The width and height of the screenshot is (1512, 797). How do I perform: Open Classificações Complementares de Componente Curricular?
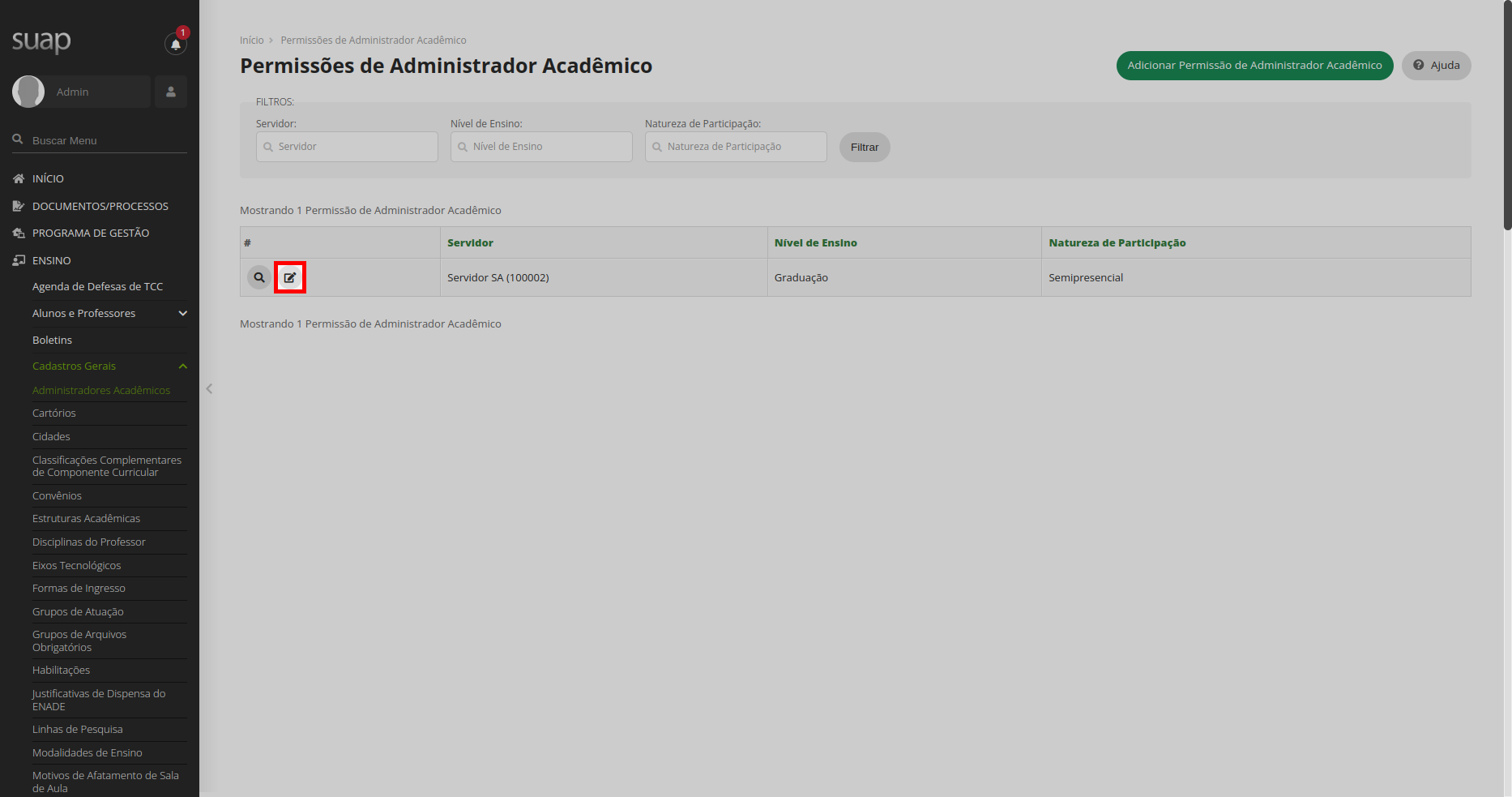coord(107,466)
